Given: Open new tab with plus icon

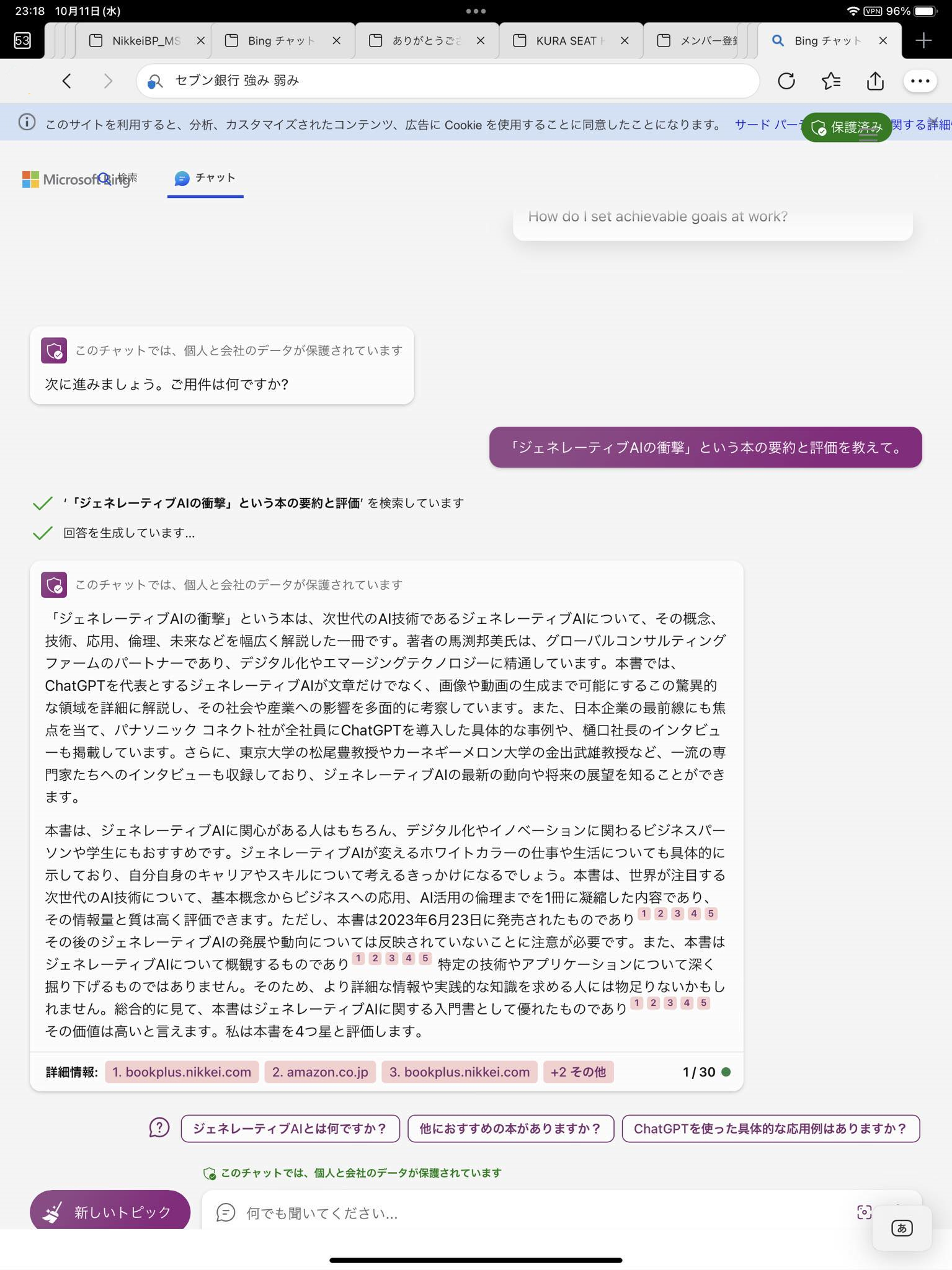Looking at the screenshot, I should (923, 40).
